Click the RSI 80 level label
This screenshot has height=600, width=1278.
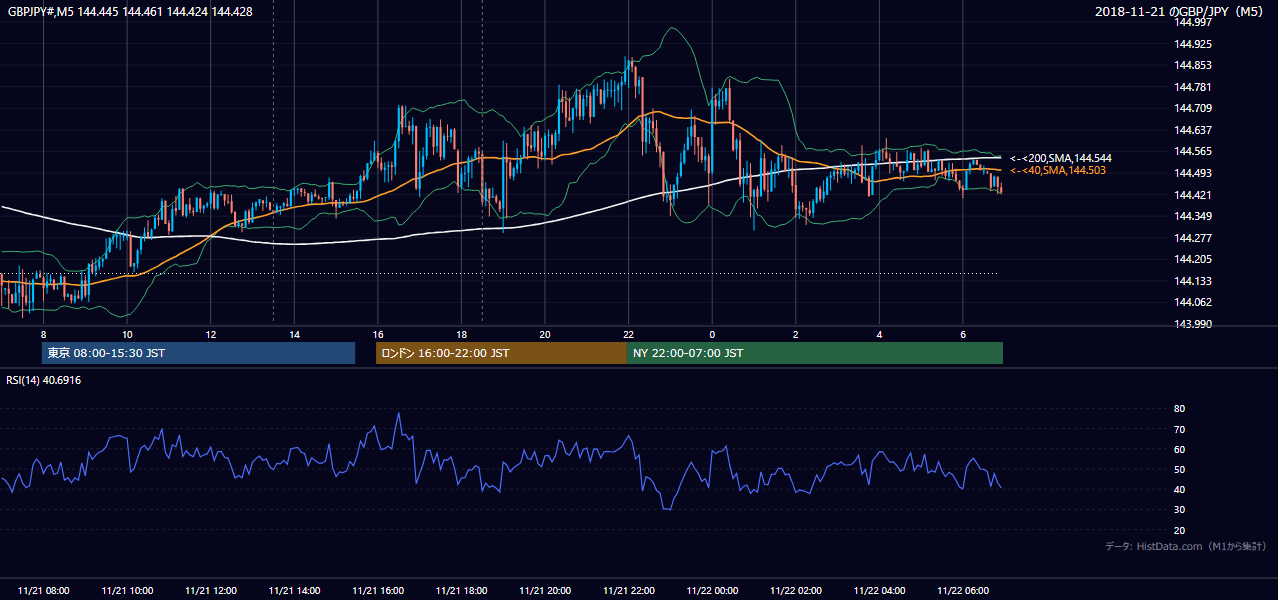pos(1179,409)
